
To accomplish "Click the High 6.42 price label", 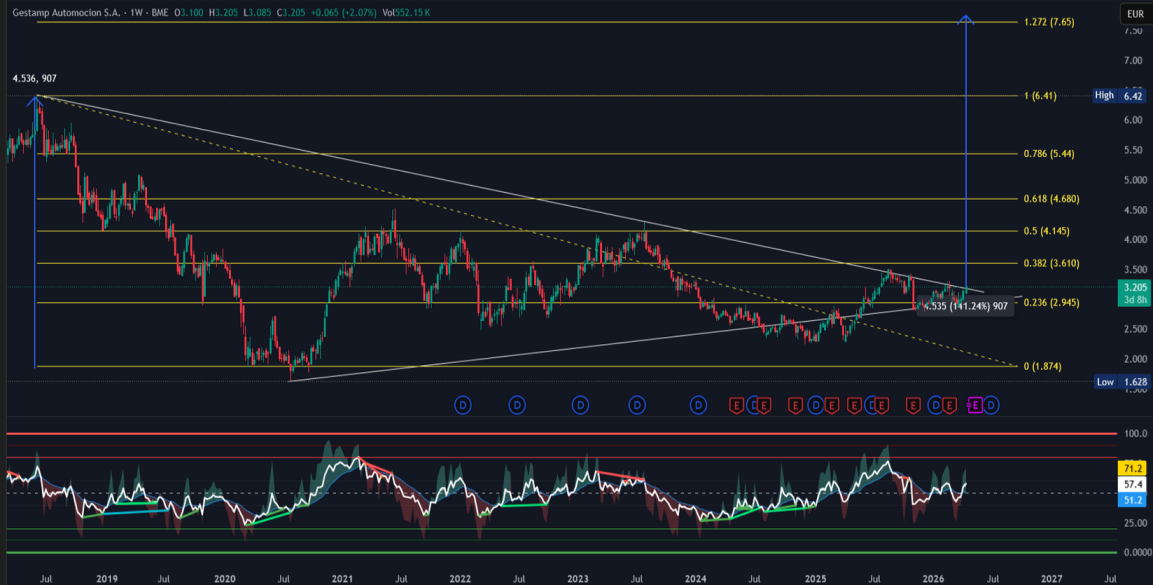I will tap(1119, 96).
